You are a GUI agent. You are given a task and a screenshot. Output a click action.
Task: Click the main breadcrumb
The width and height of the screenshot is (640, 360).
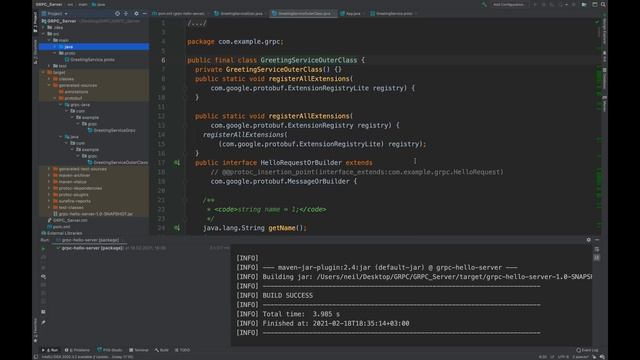tap(82, 4)
